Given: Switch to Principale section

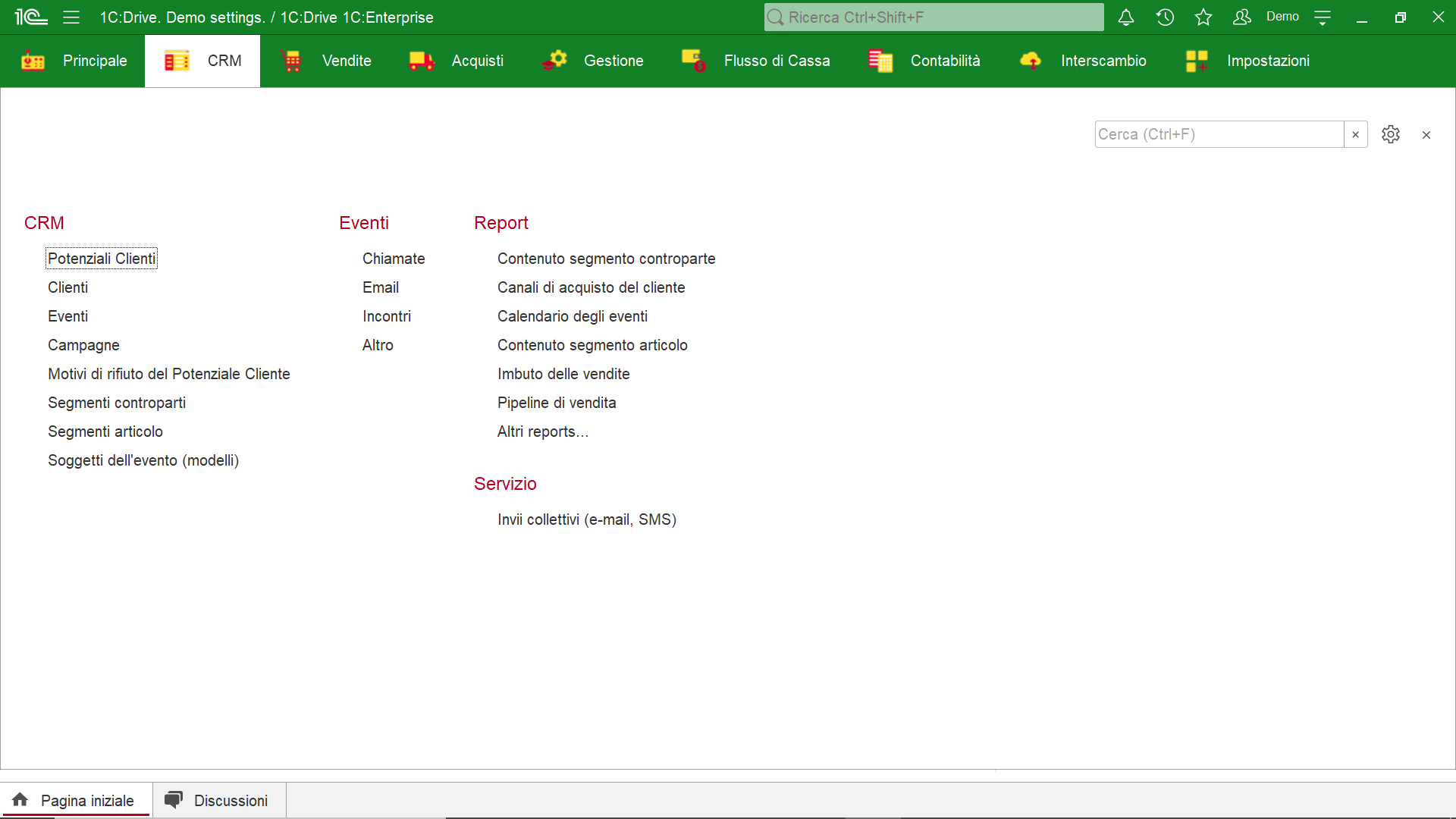Looking at the screenshot, I should click(x=95, y=61).
